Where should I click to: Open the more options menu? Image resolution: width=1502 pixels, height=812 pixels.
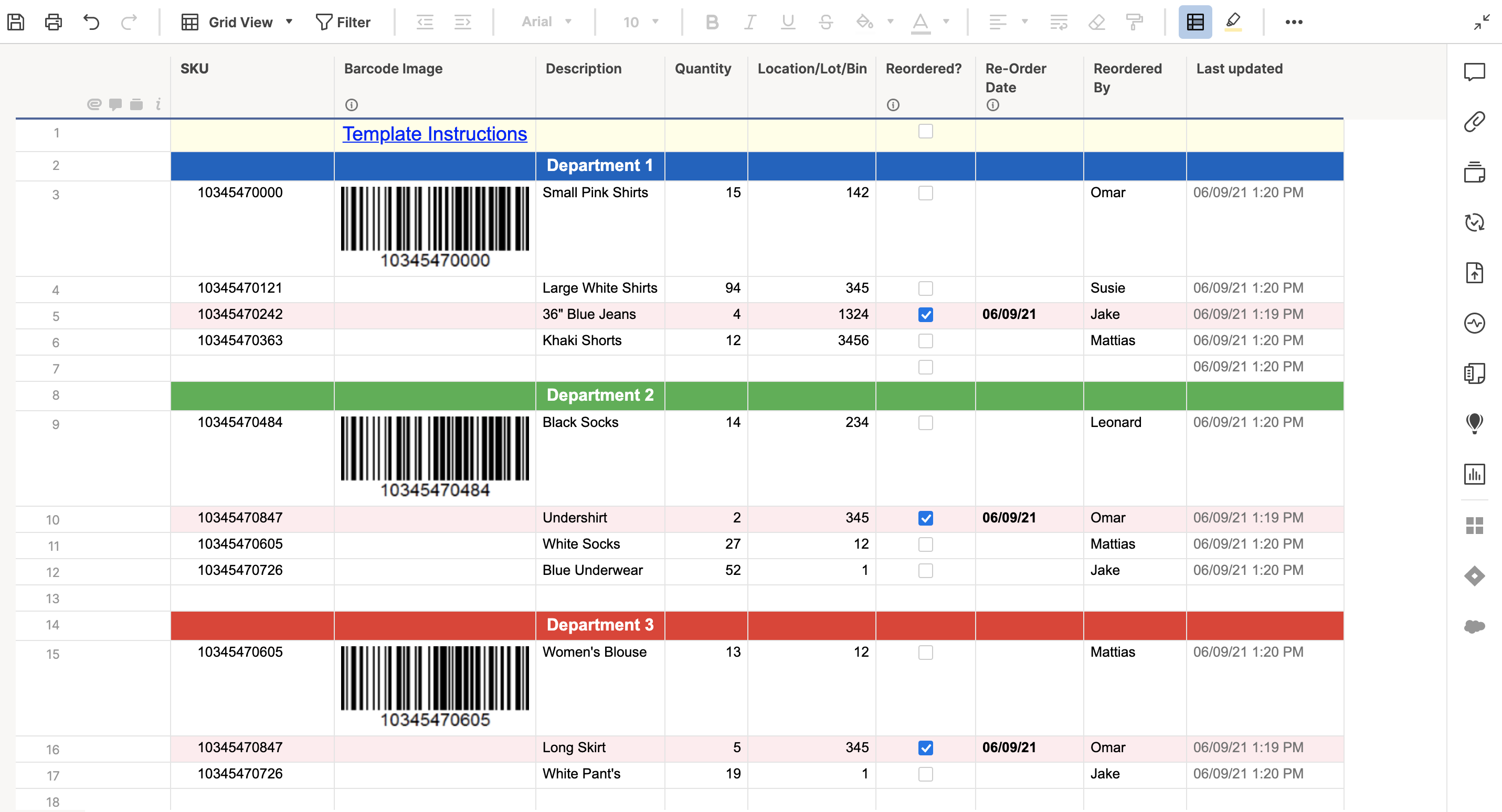[x=1295, y=22]
